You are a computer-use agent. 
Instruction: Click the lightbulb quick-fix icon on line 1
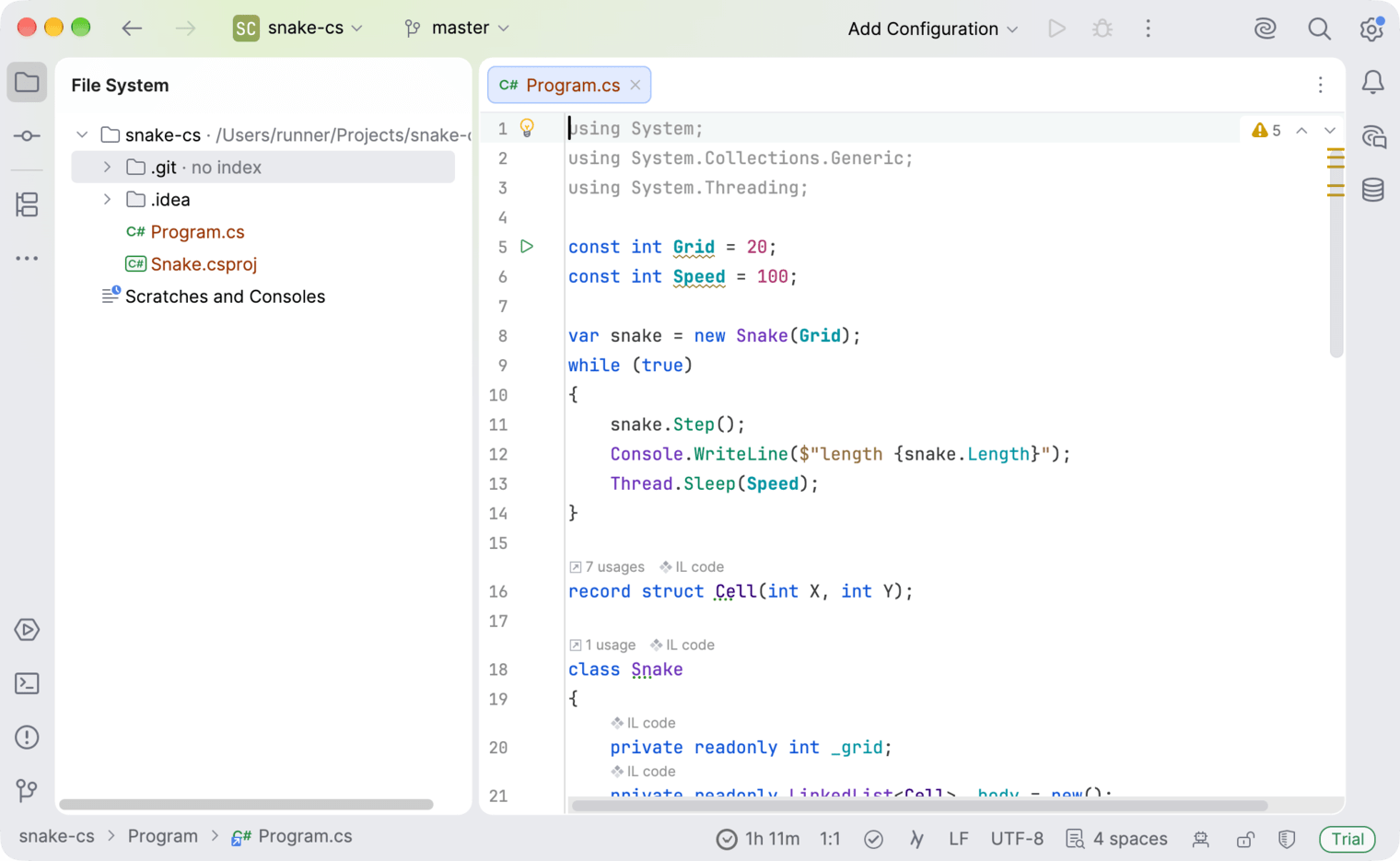(527, 128)
